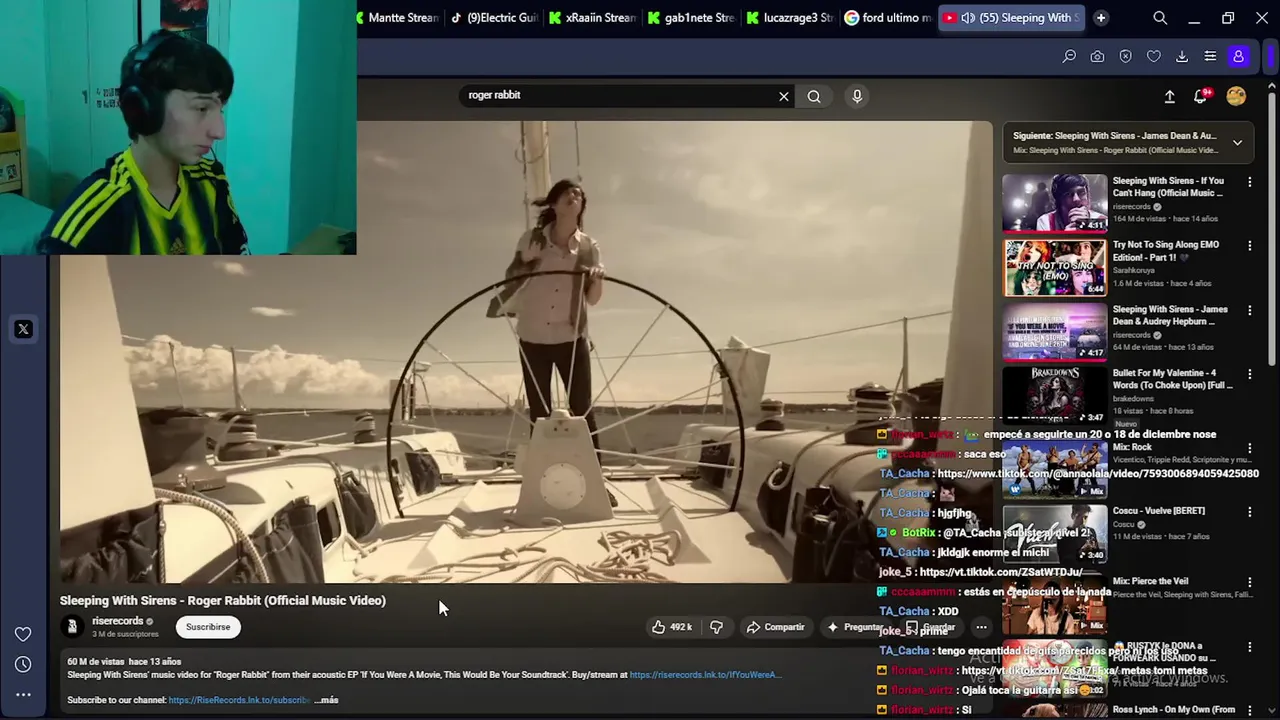Open the sidebar three-dots more menu
The image size is (1280, 720).
[x=23, y=694]
